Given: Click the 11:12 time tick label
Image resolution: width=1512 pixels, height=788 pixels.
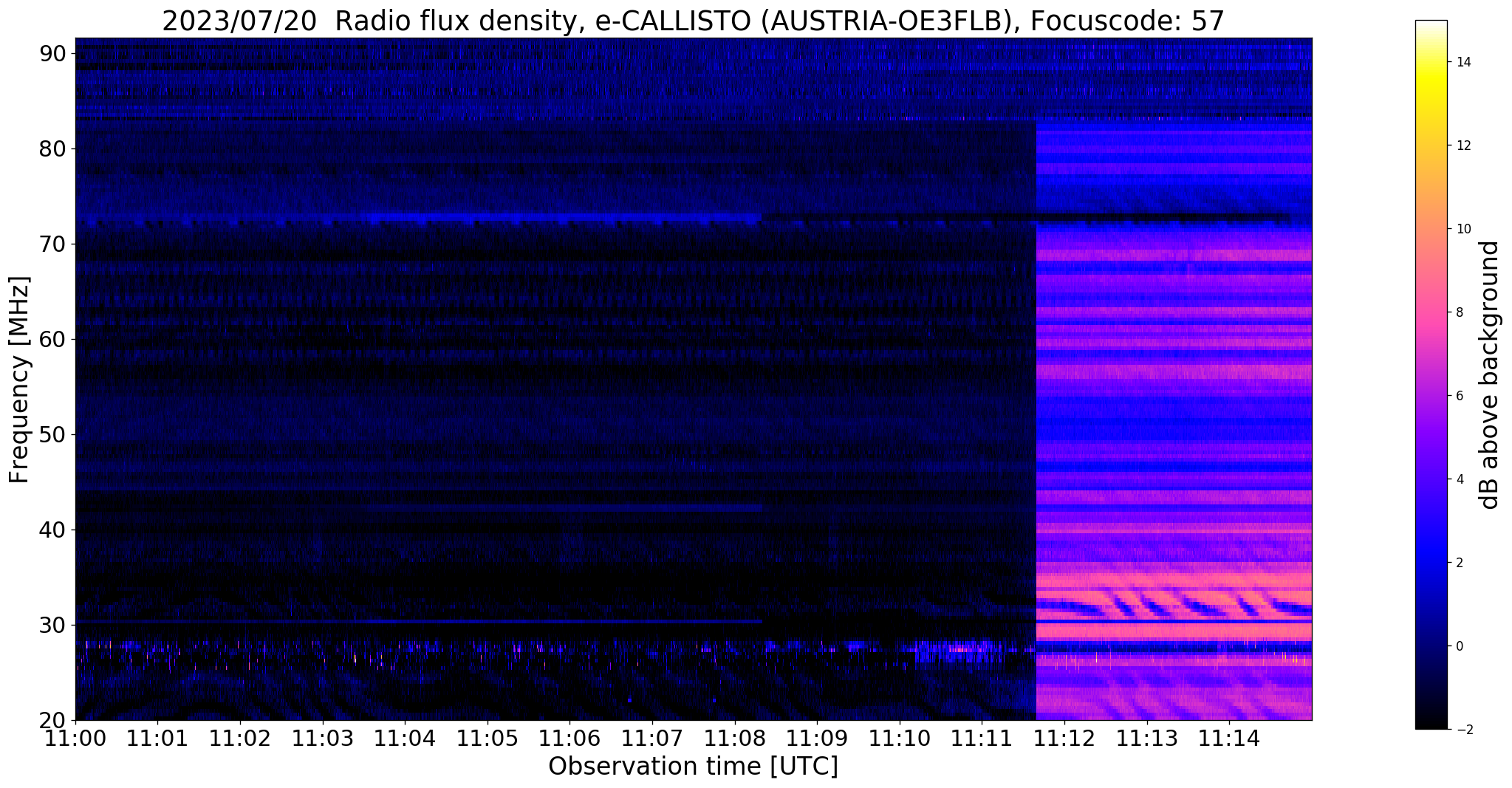Looking at the screenshot, I should [x=1064, y=737].
